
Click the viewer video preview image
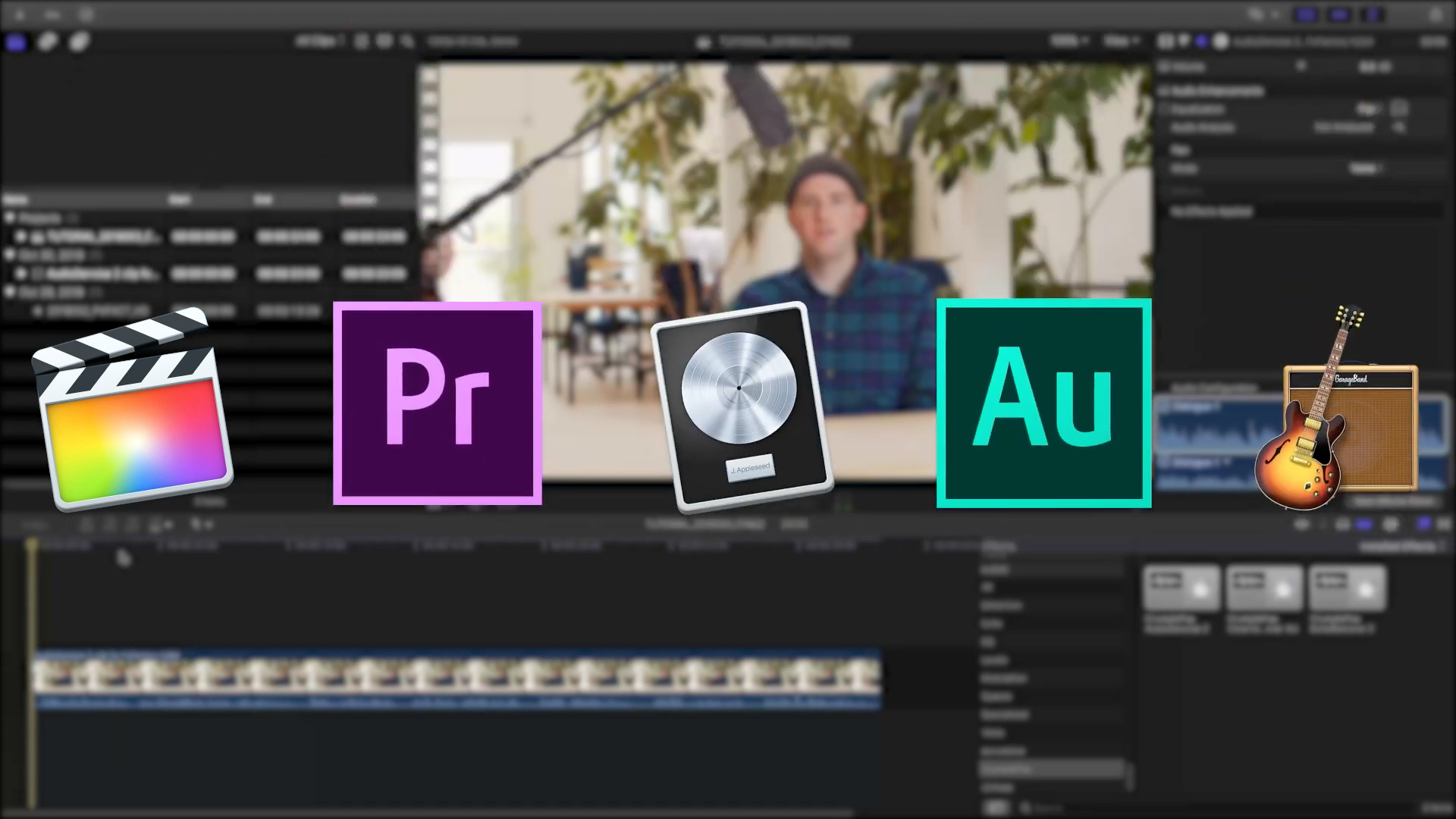pyautogui.click(x=784, y=273)
